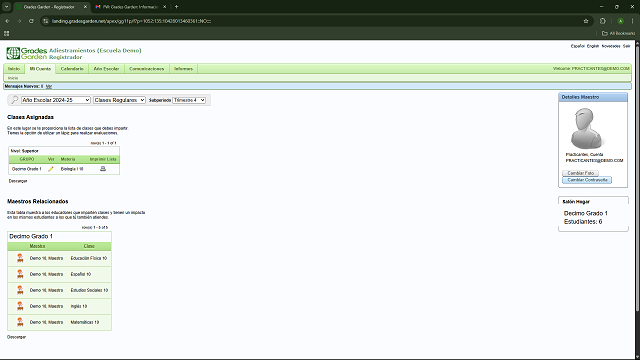The image size is (640, 360).
Task: Close the Grades Garden - Registrador tab
Action: click(85, 7)
